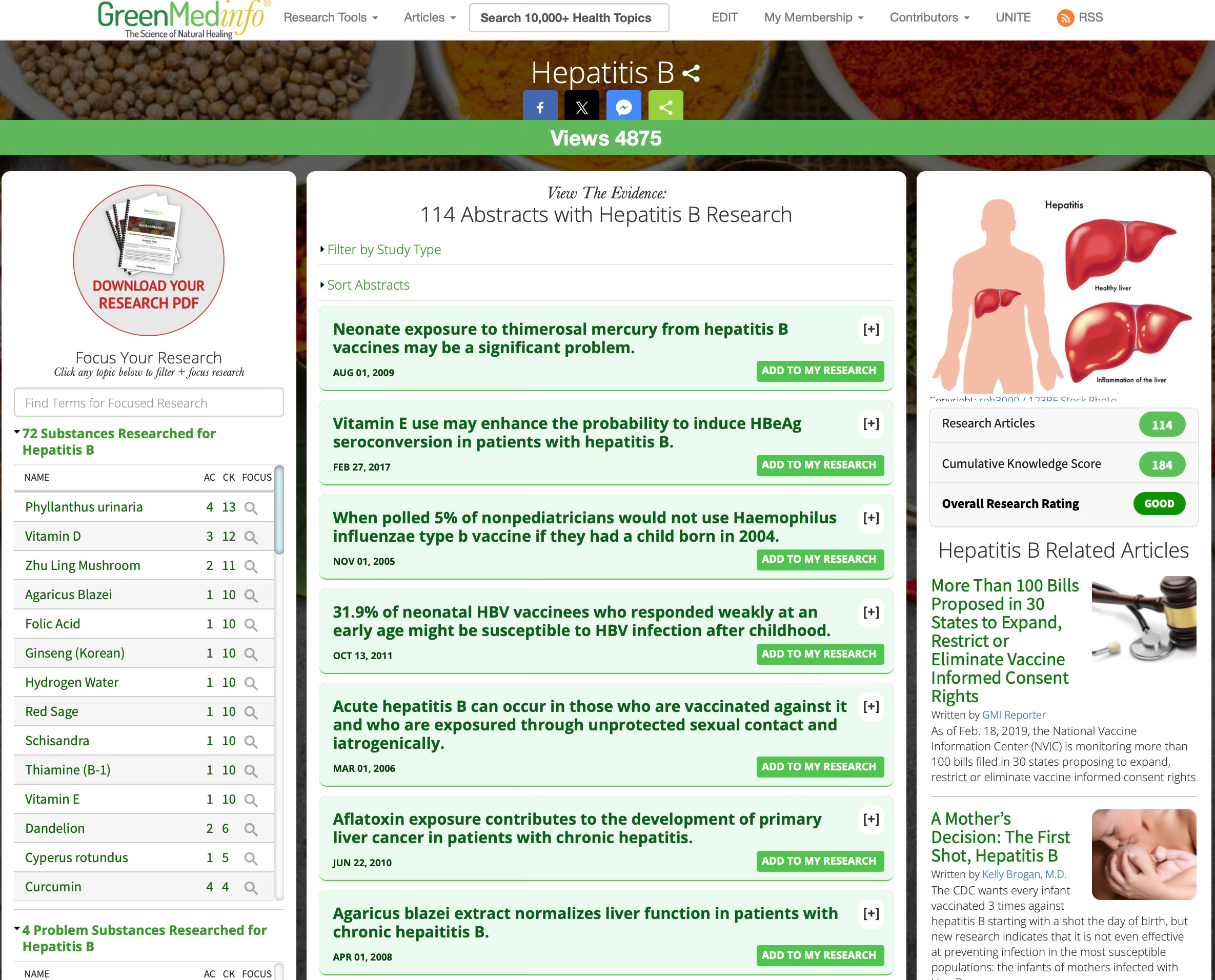This screenshot has width=1215, height=980.
Task: Click the X (Twitter) share icon
Action: [x=581, y=107]
